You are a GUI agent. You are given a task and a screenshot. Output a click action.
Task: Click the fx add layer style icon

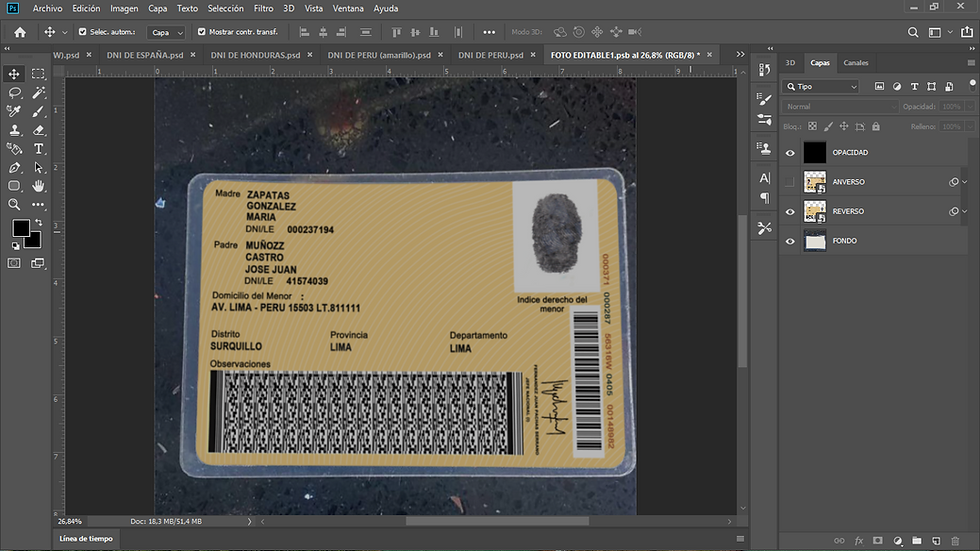(859, 540)
